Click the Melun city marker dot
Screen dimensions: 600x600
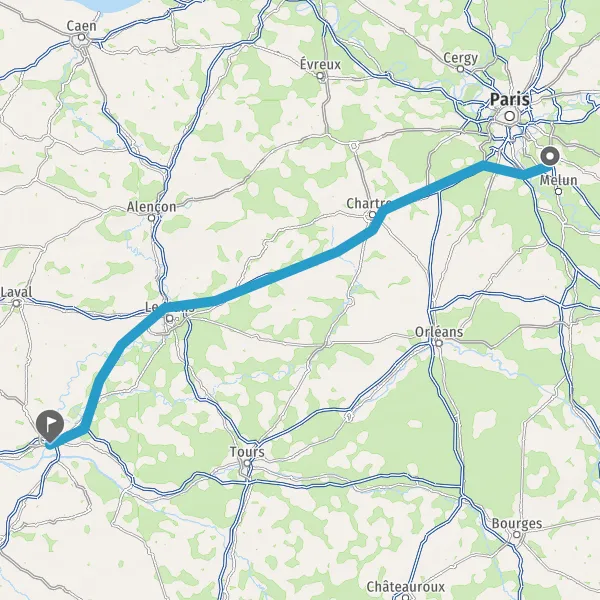[x=559, y=191]
